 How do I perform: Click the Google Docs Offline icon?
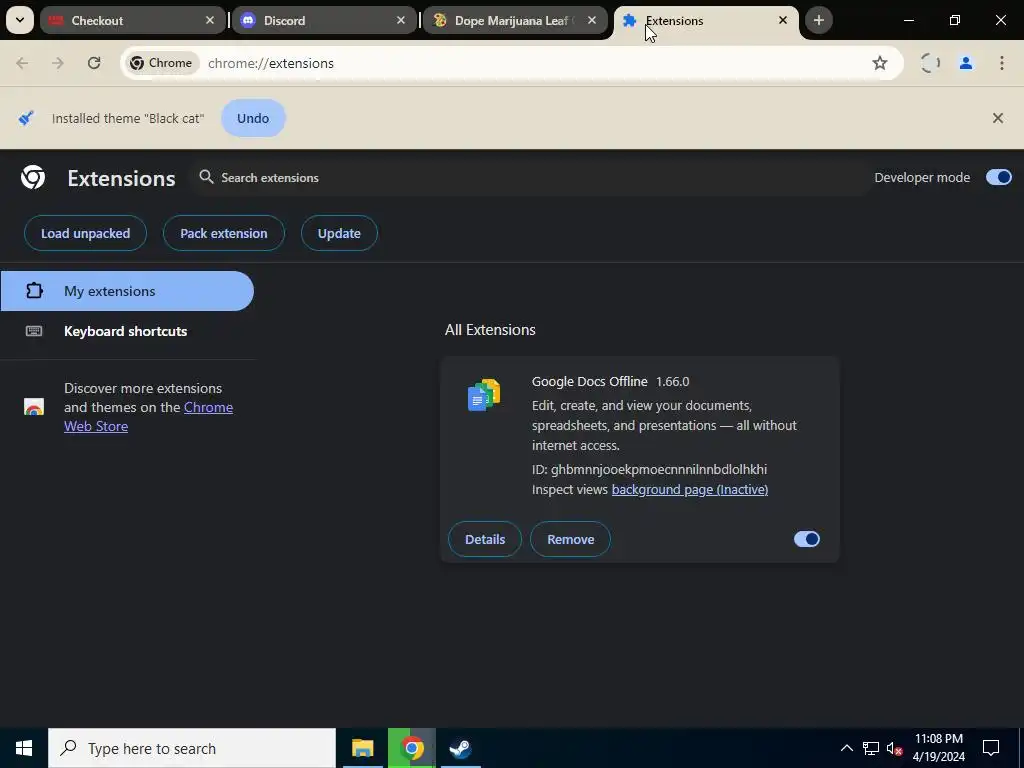tap(484, 395)
